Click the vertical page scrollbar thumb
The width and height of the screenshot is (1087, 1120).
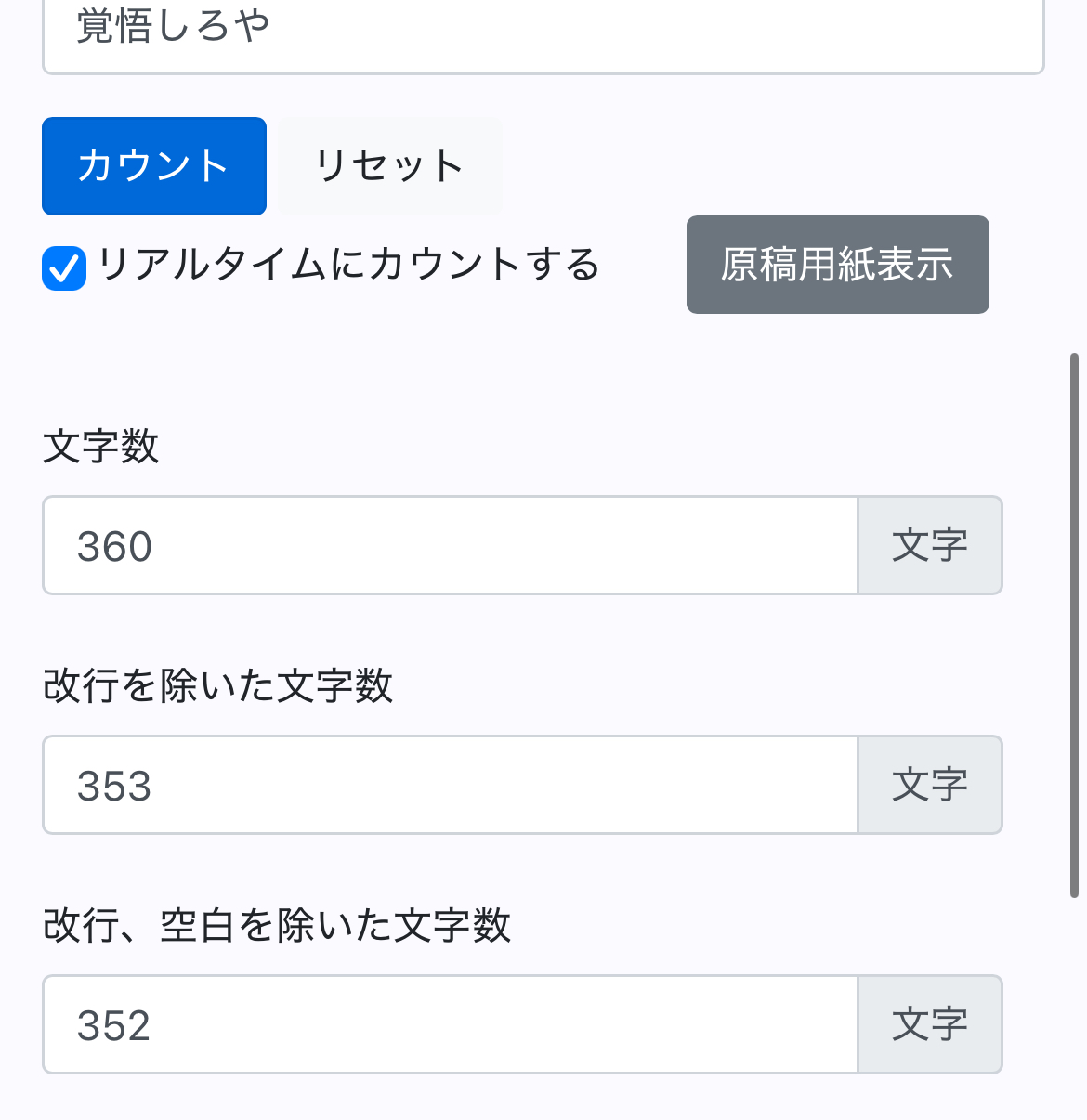(x=1074, y=624)
